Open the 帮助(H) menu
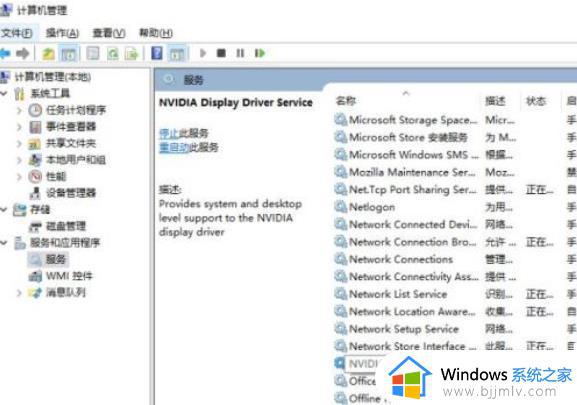The width and height of the screenshot is (577, 405). click(156, 33)
